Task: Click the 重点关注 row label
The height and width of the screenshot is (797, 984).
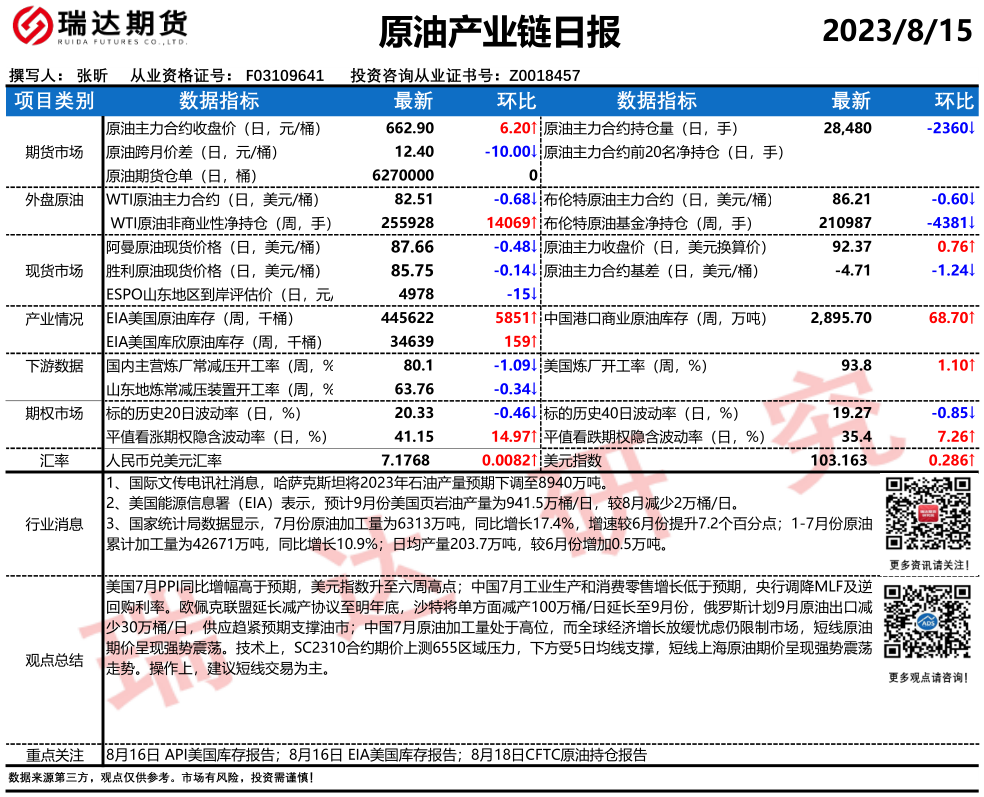Action: [54, 755]
